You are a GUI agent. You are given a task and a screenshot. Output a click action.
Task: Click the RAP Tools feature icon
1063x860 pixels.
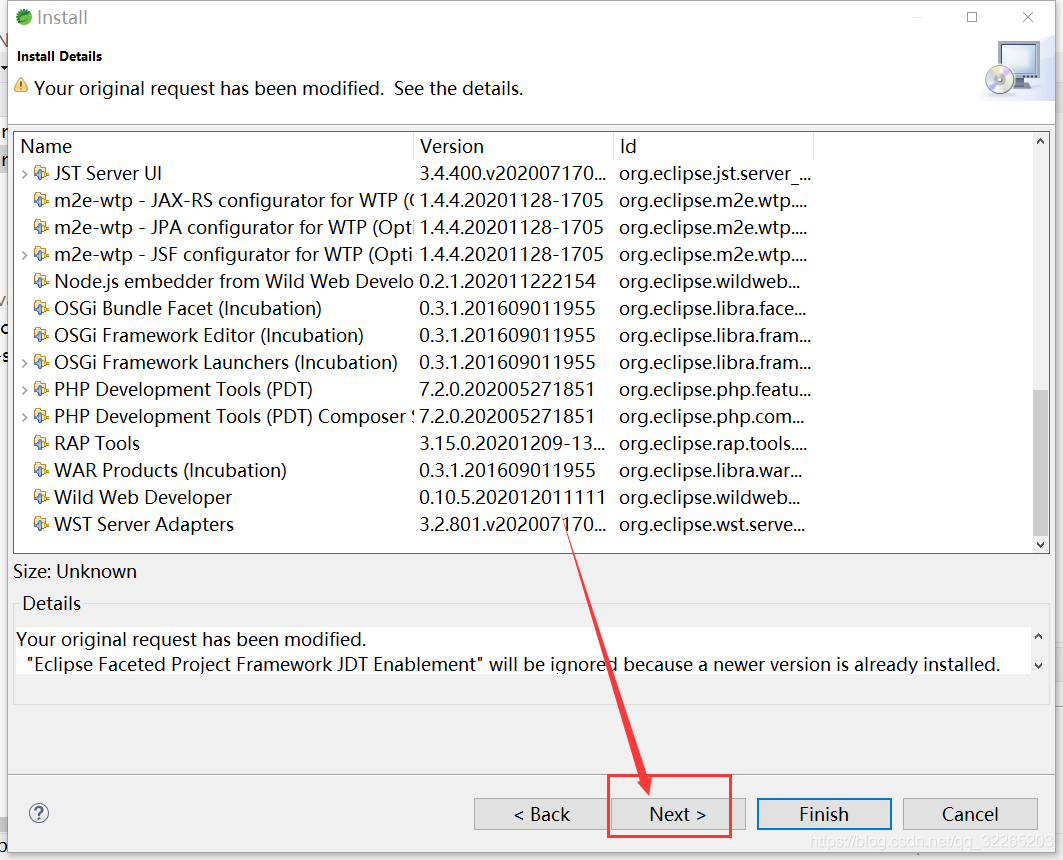[x=41, y=443]
